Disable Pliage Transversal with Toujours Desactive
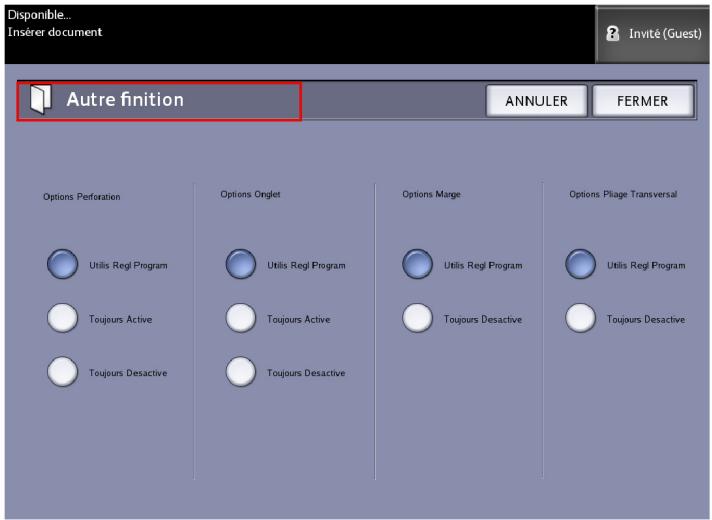 [581, 319]
